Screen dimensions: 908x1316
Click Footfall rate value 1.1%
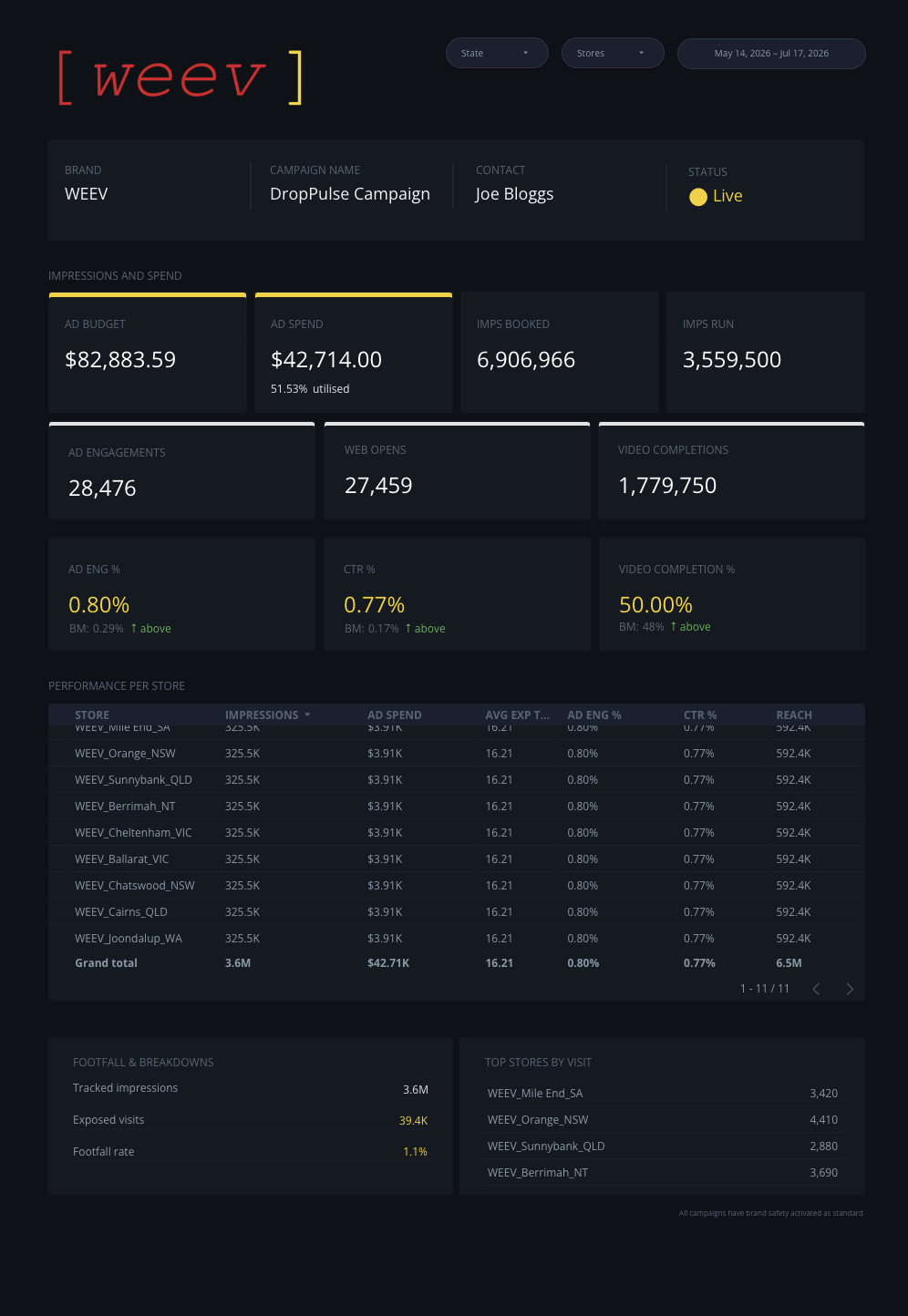click(x=416, y=1152)
